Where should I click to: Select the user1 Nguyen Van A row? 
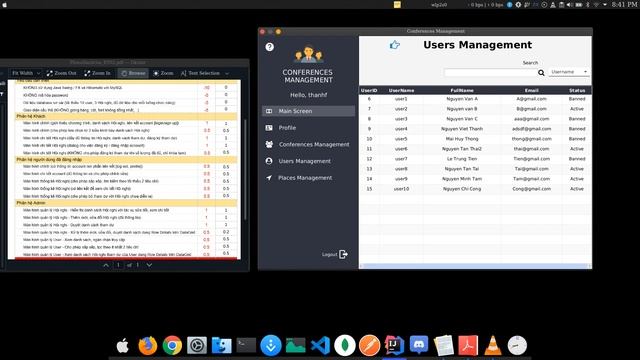point(475,99)
